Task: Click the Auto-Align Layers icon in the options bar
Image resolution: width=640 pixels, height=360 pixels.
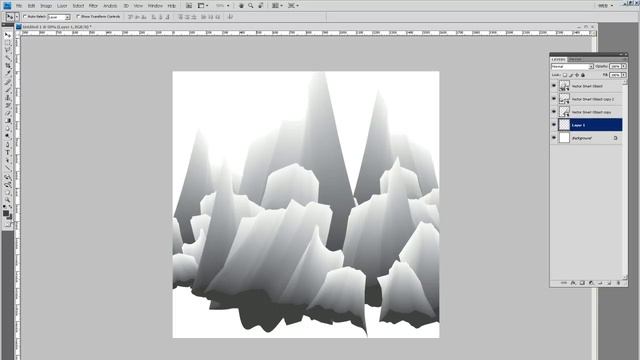Action: tap(231, 17)
